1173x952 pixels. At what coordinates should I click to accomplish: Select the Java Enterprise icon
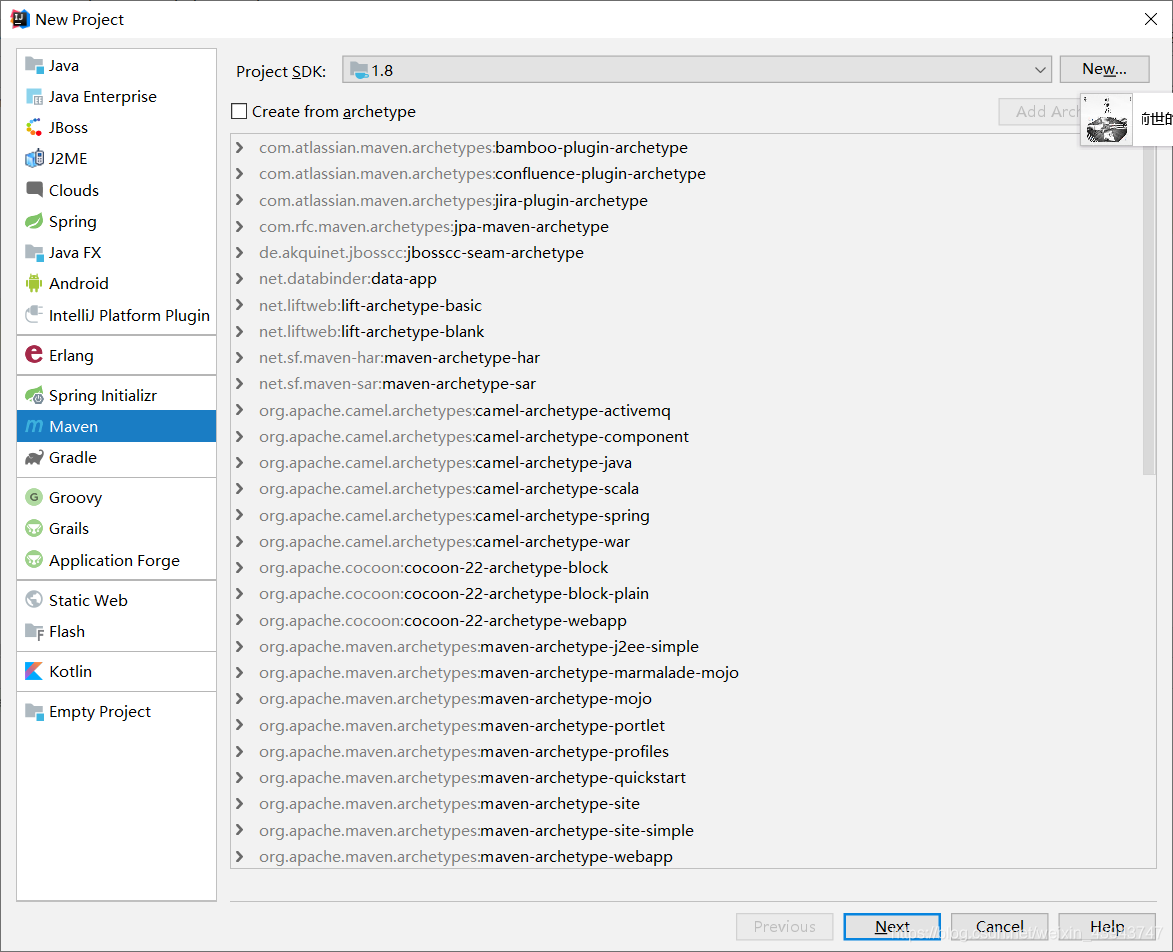pos(34,96)
